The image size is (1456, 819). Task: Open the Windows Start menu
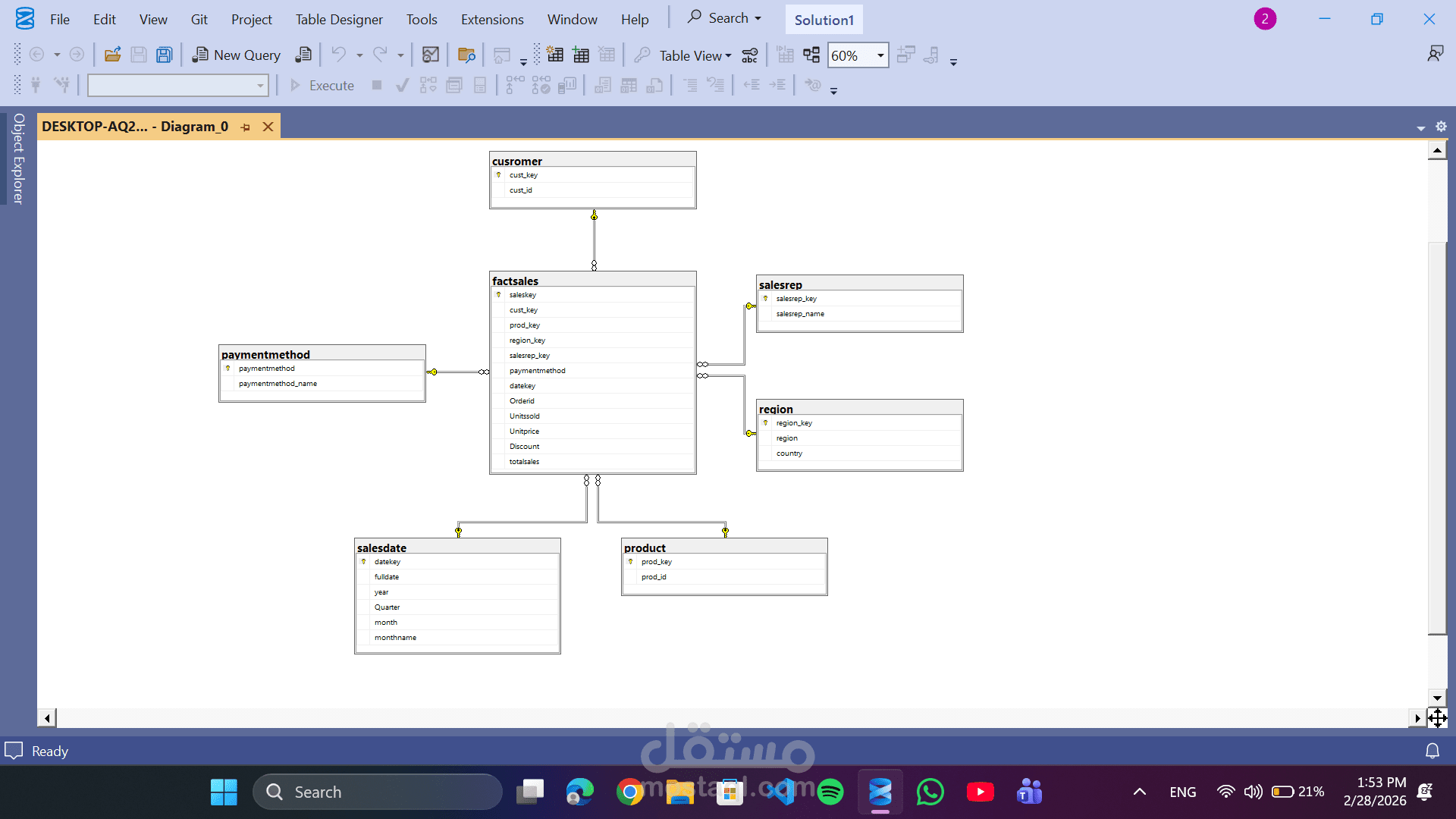point(224,792)
